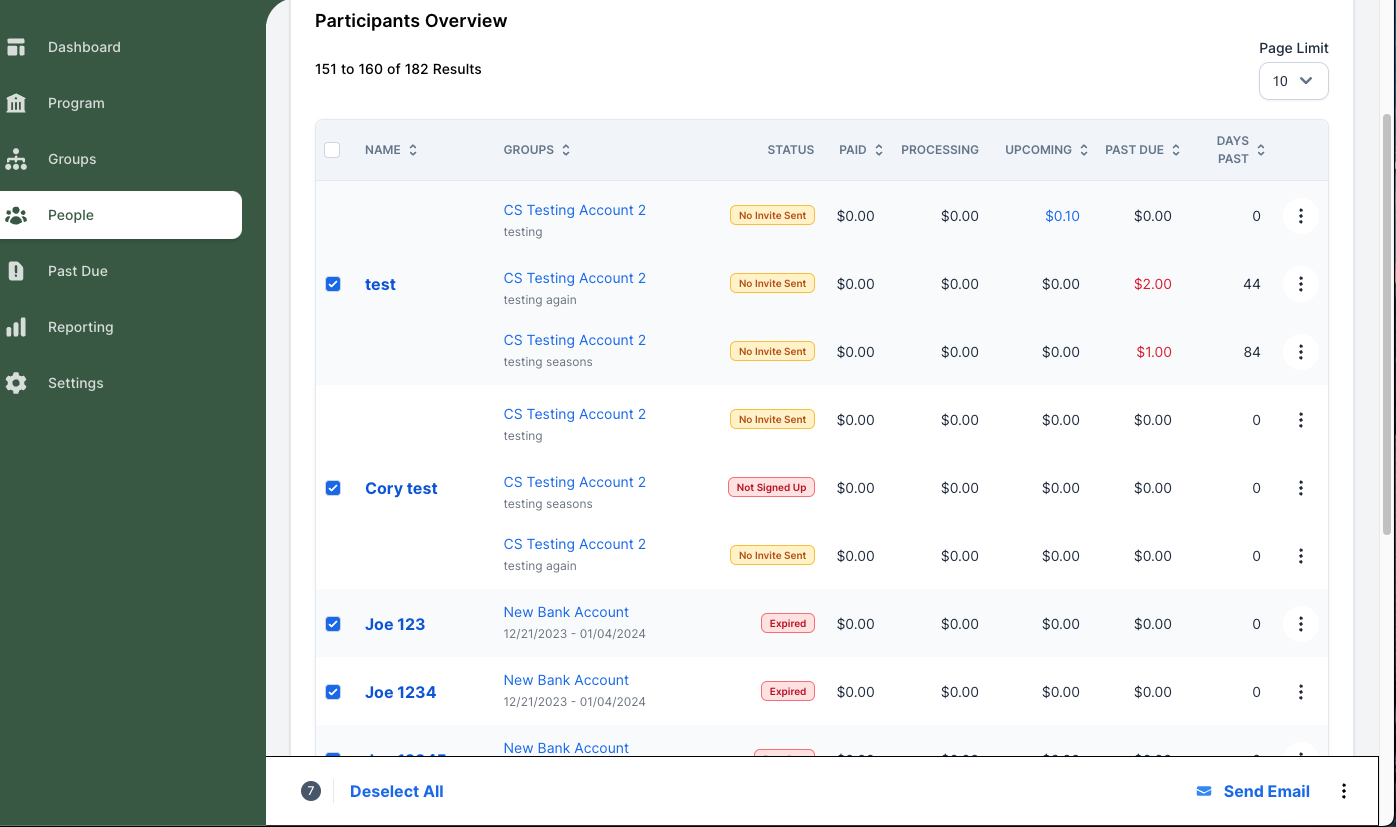Go to Groups in sidebar menu
The image size is (1396, 827).
tap(72, 159)
